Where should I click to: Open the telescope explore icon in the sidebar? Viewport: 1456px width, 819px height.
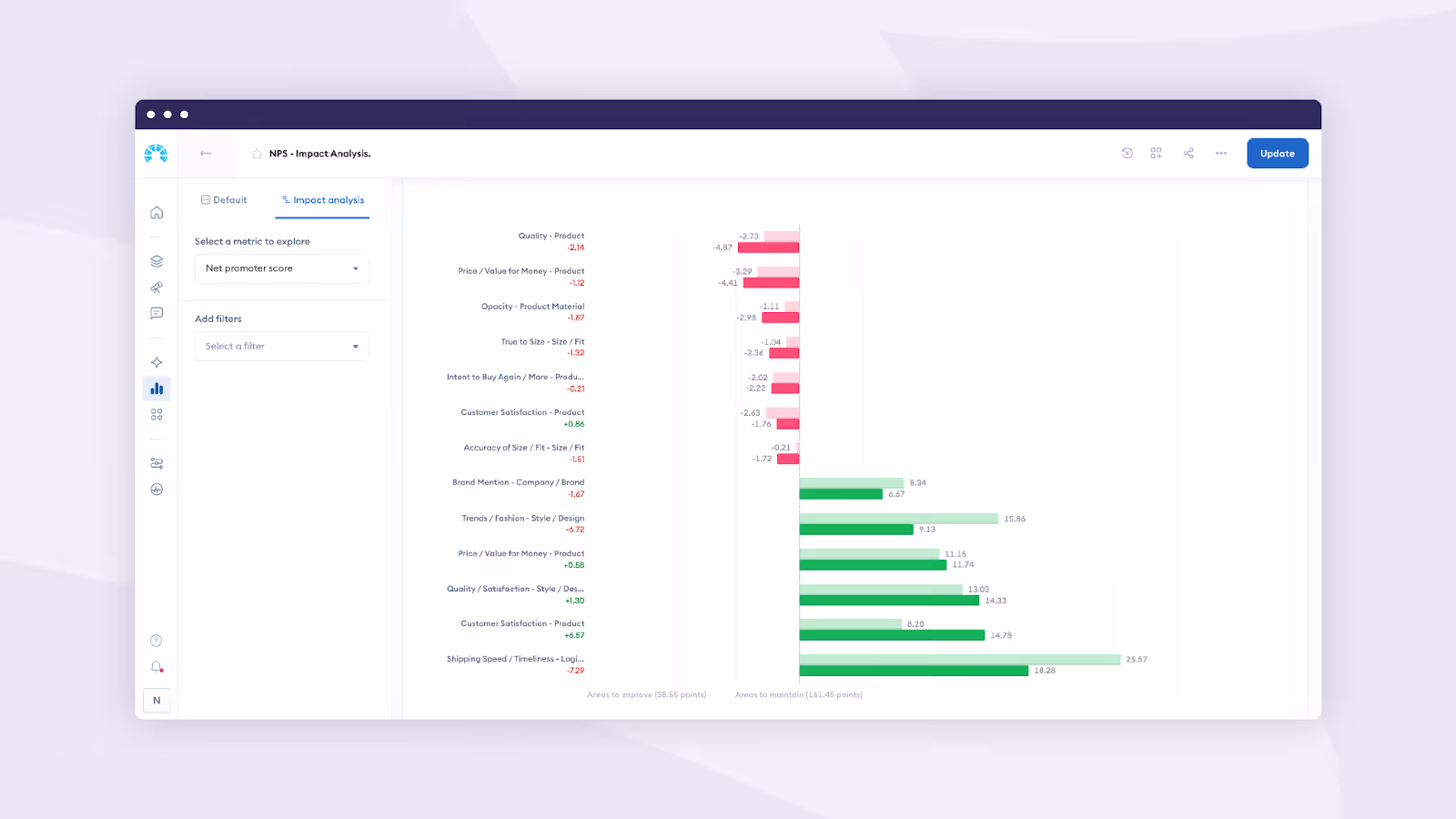click(x=157, y=288)
